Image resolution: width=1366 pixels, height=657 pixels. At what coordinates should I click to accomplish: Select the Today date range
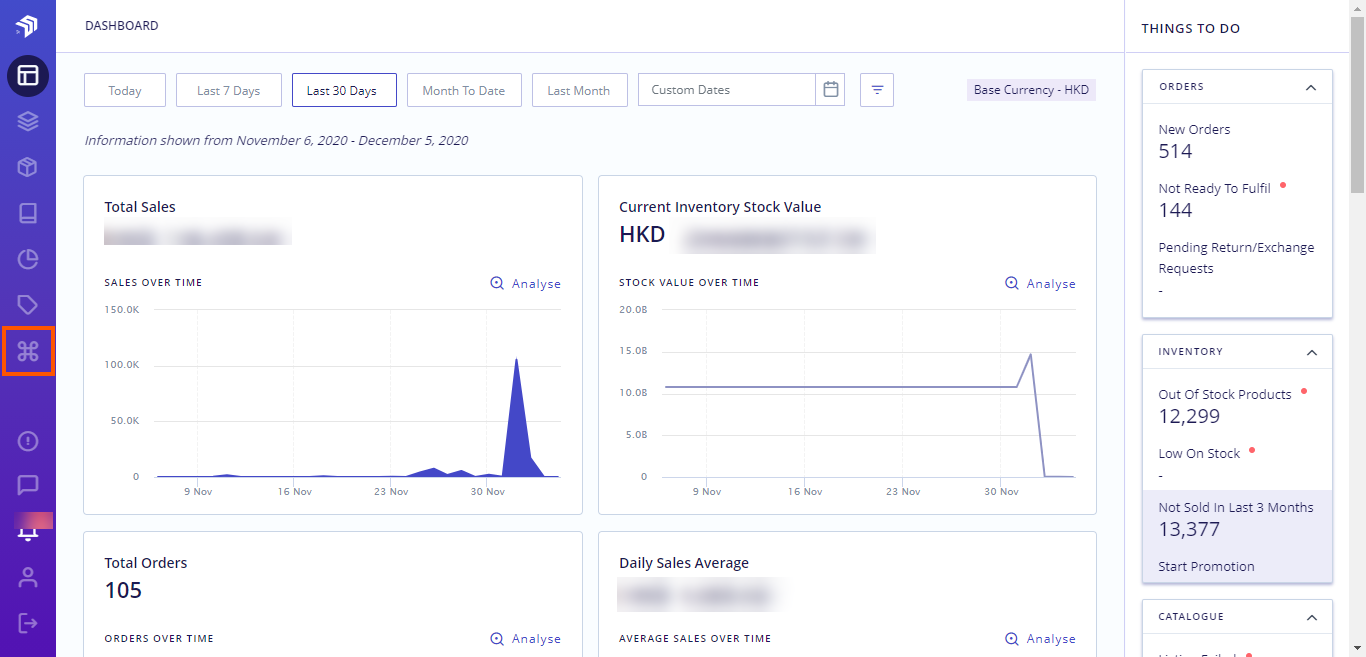(125, 90)
